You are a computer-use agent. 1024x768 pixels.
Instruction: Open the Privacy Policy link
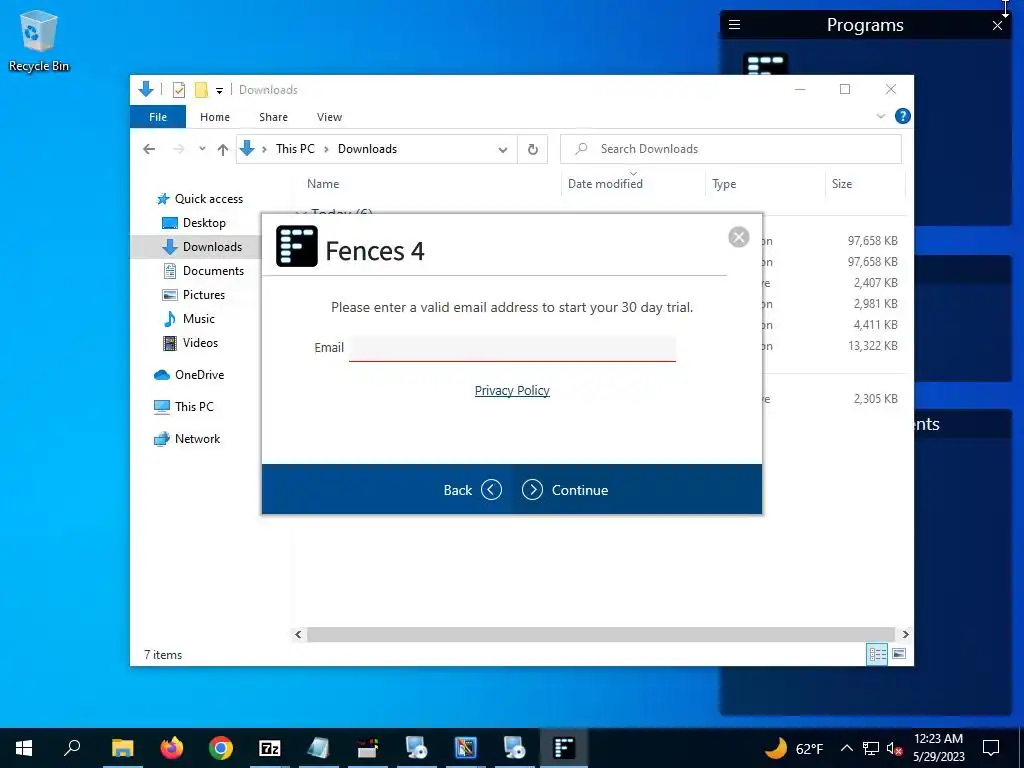512,391
